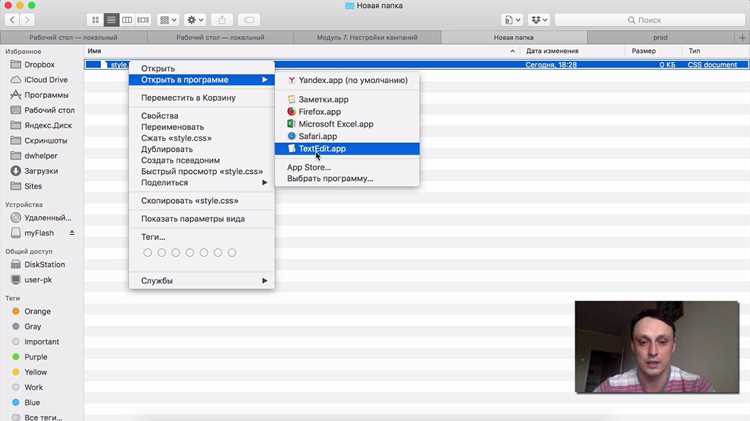Go back with the left arrow
This screenshot has width=750, height=421.
tap(12, 20)
